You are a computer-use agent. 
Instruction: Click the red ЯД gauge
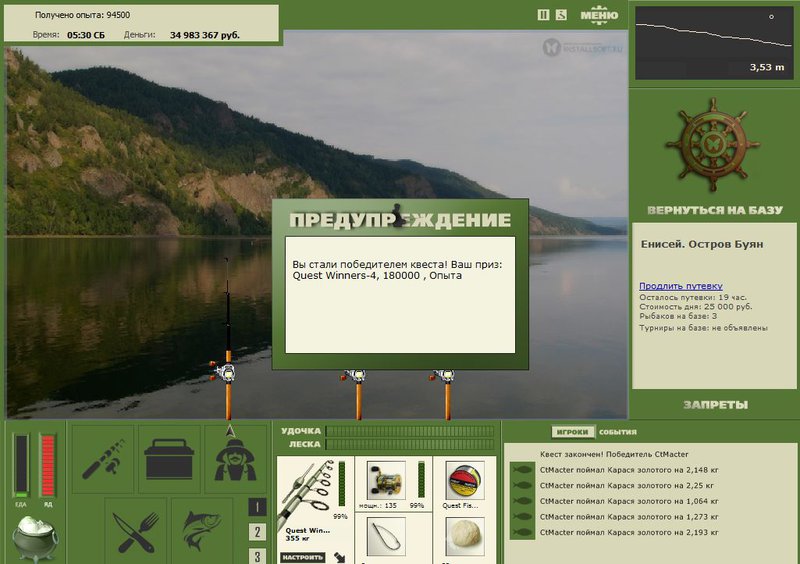click(47, 465)
